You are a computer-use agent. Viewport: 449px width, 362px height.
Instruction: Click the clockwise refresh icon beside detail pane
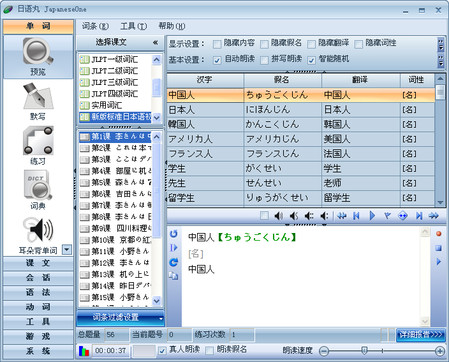(x=174, y=262)
